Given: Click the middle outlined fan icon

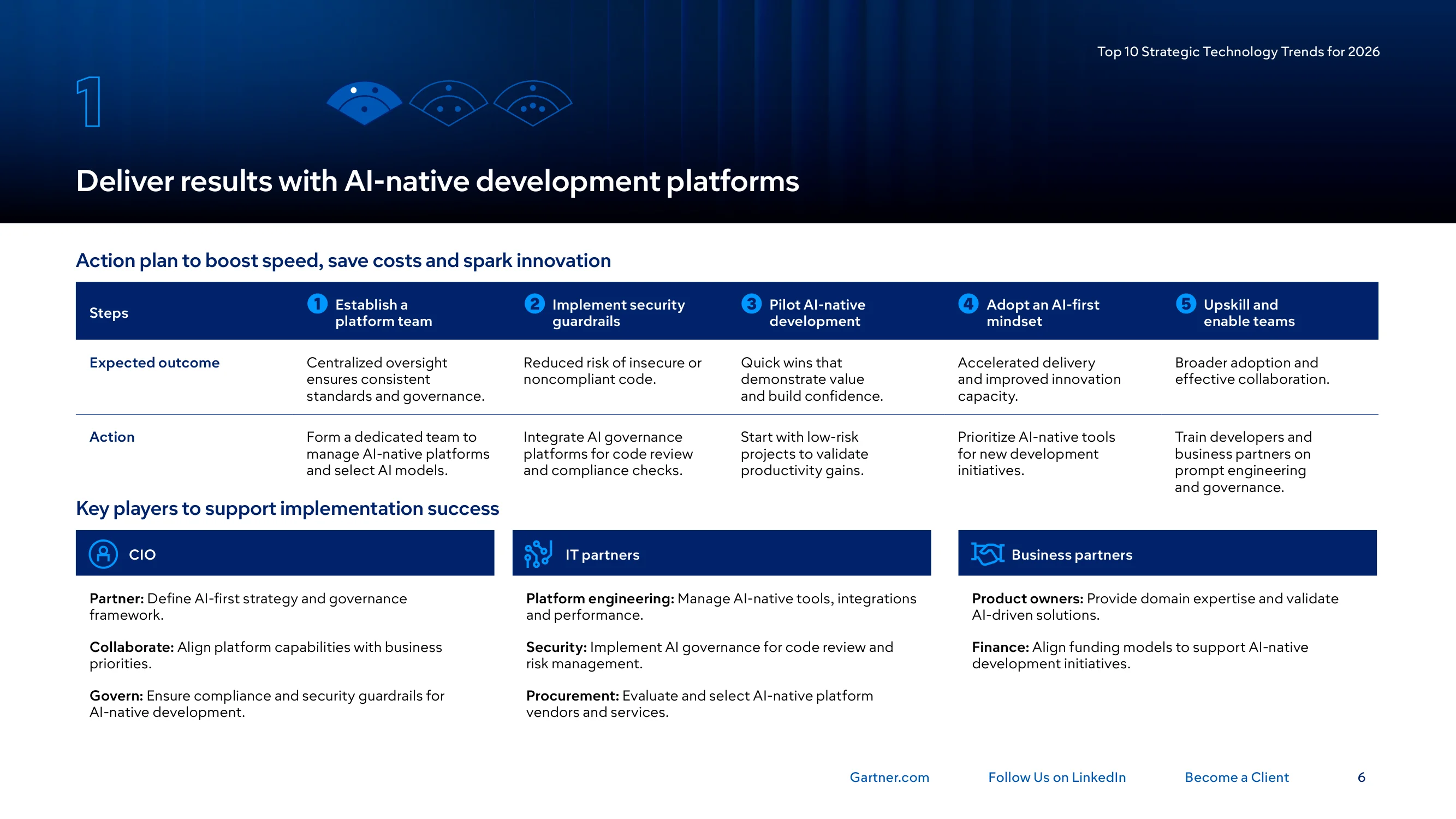Looking at the screenshot, I should click(449, 103).
